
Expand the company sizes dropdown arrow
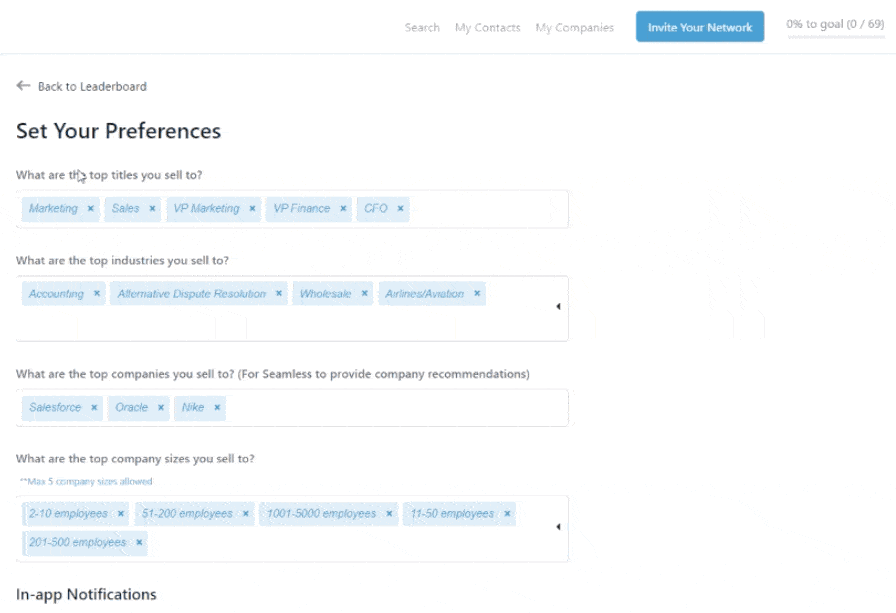[x=558, y=527]
